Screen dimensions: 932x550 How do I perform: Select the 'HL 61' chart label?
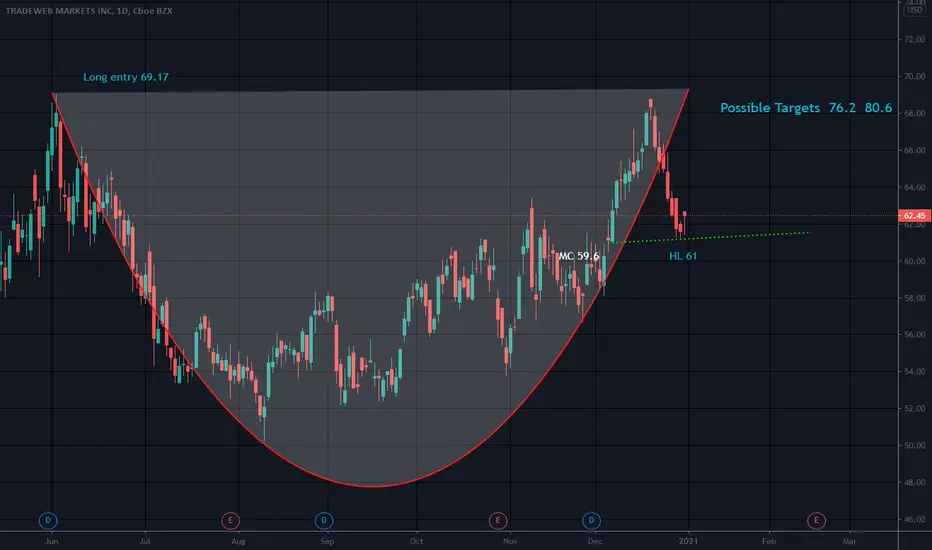[683, 256]
